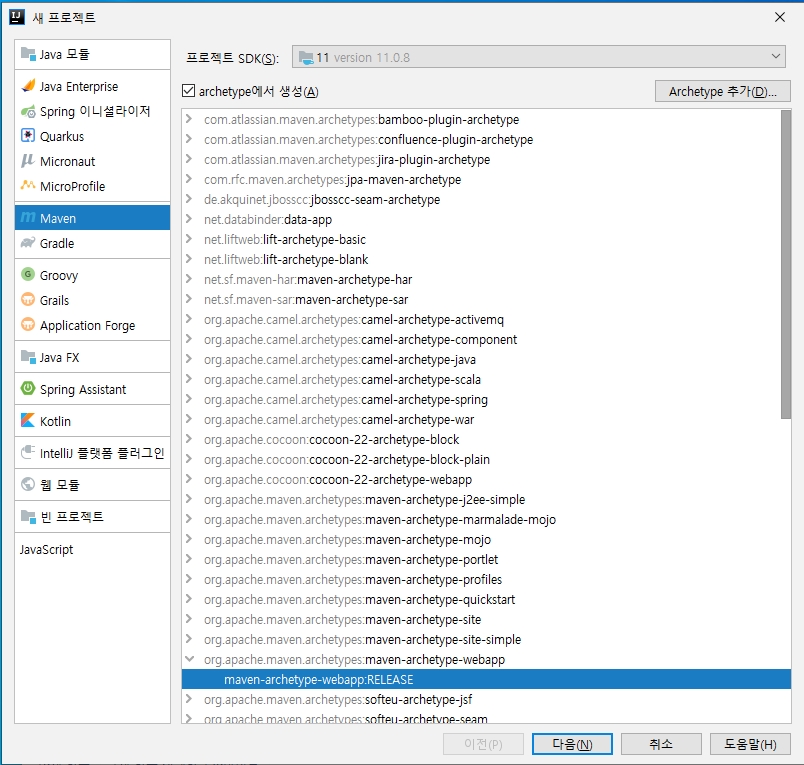The width and height of the screenshot is (804, 765).
Task: Select Gradle project type
Action: click(92, 243)
